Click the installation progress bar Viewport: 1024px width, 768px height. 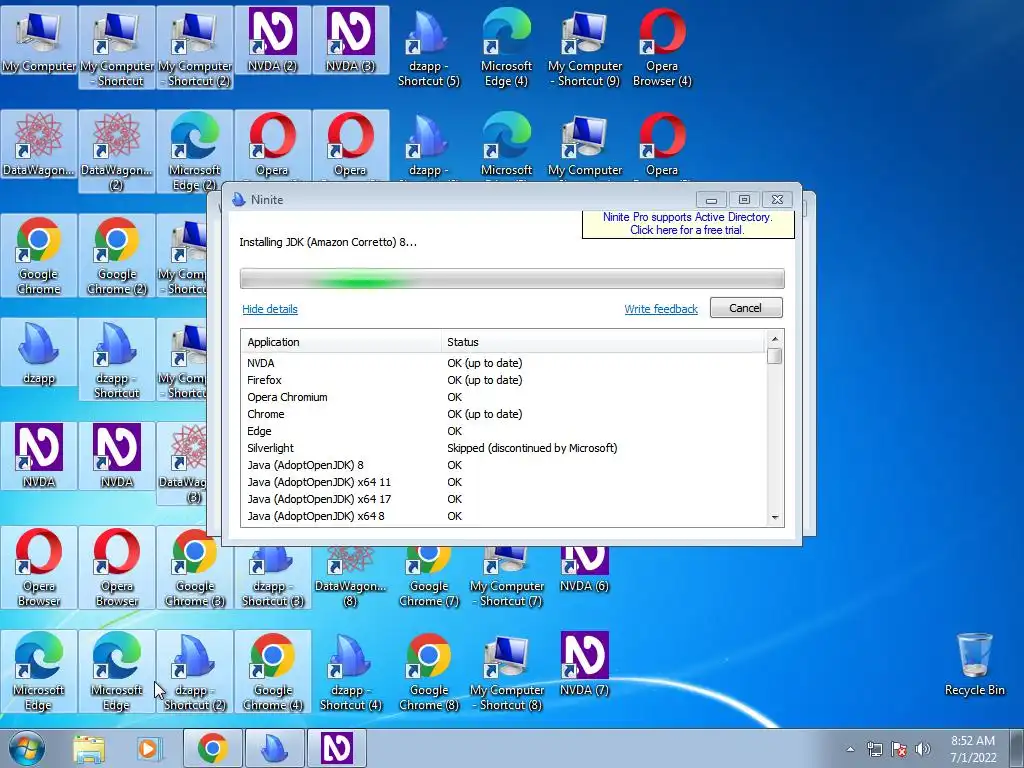point(512,279)
